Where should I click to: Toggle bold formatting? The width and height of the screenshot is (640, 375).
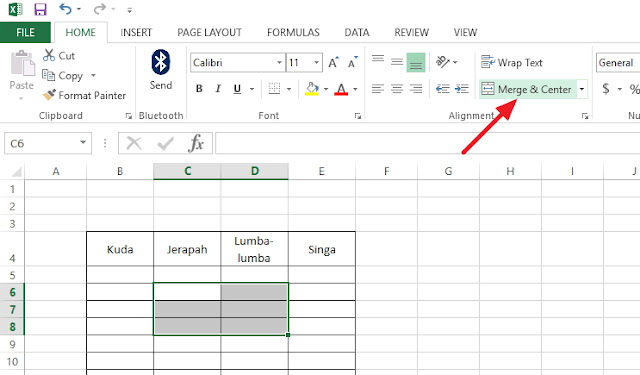coord(199,89)
